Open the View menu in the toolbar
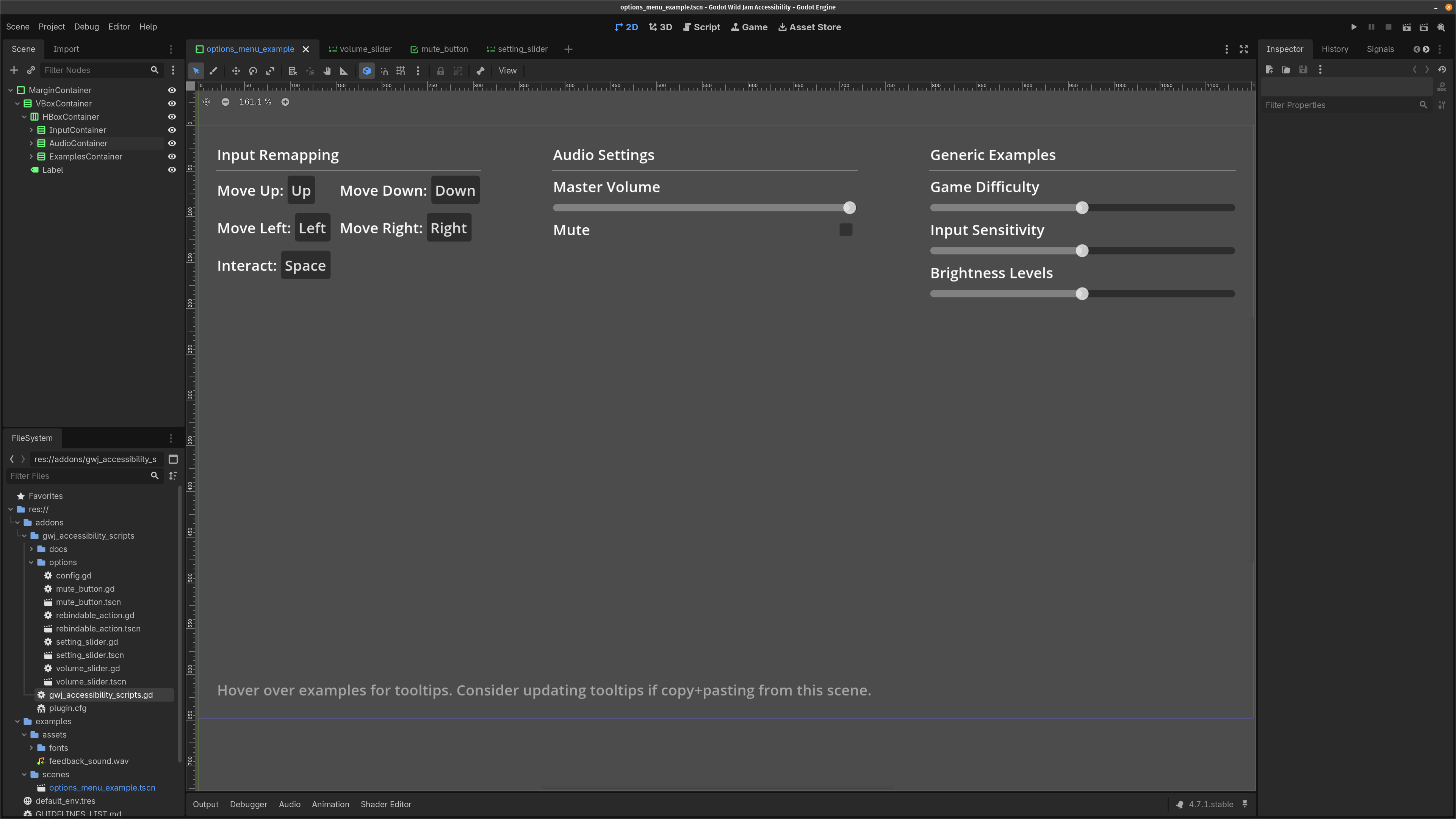This screenshot has height=819, width=1456. point(507,70)
